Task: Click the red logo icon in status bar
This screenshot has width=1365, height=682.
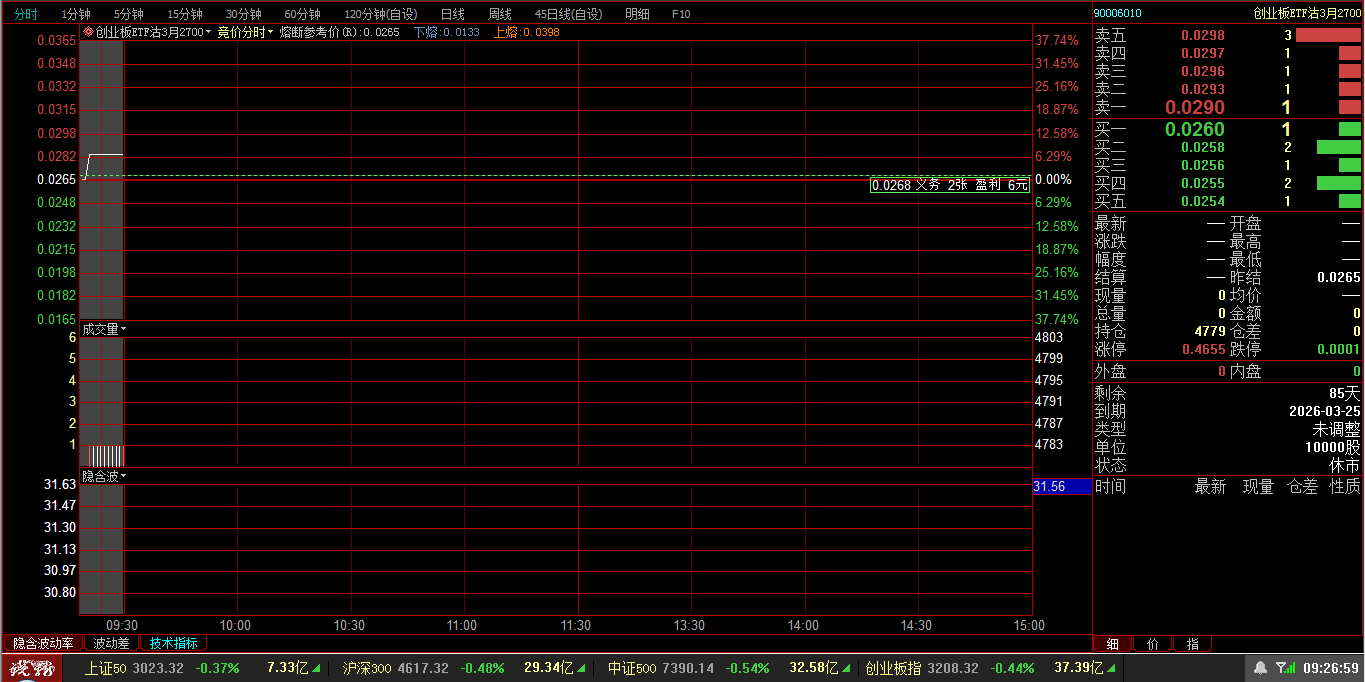Action: click(x=30, y=668)
